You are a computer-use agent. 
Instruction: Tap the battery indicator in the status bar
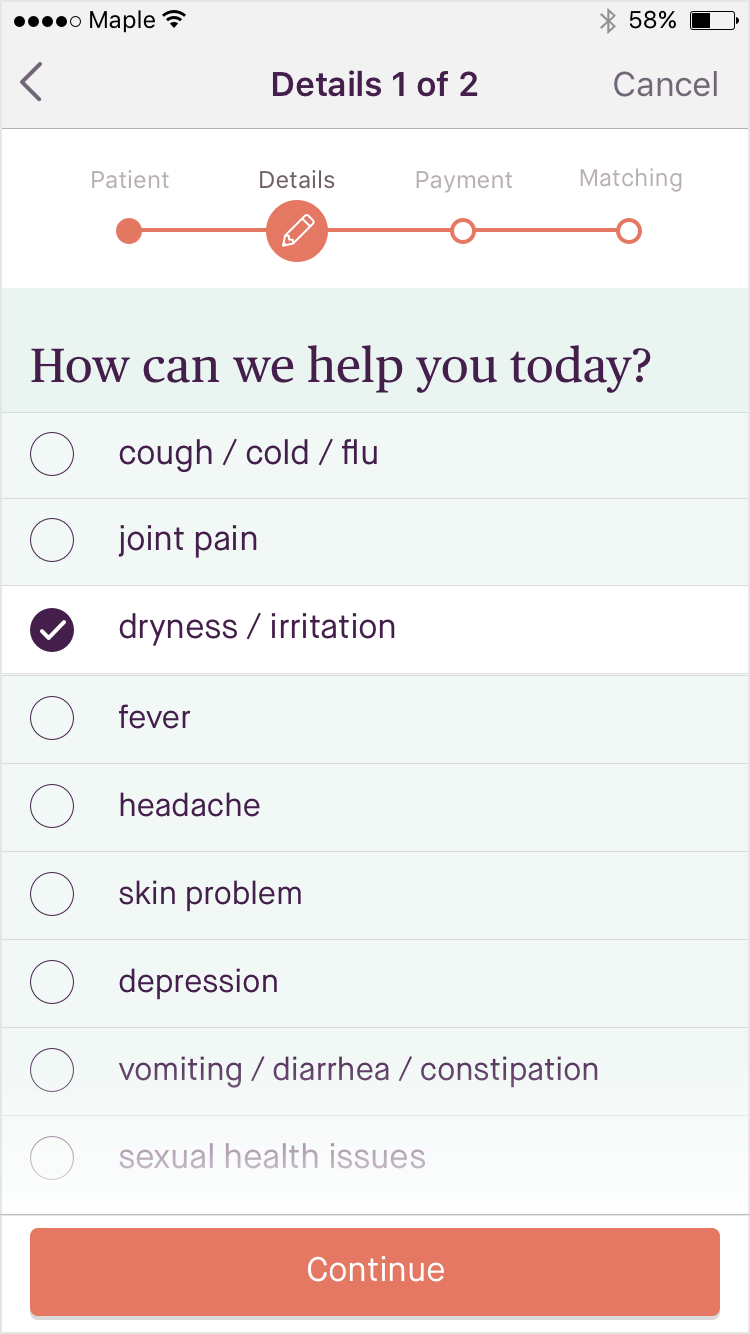[x=710, y=18]
